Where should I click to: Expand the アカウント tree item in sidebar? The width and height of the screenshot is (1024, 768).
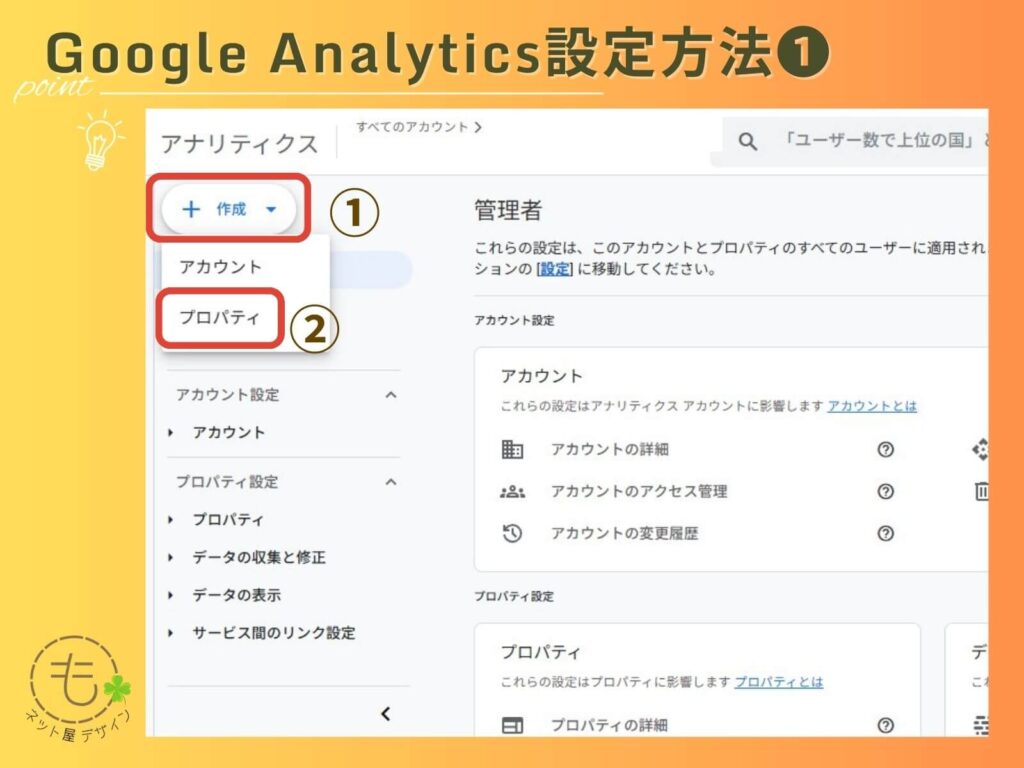tap(170, 432)
